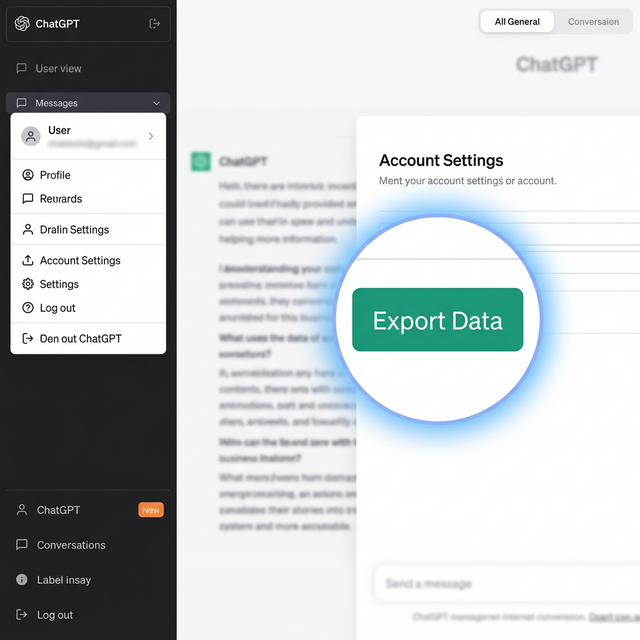
Task: Select Account Settings in the popup menu
Action: coord(88,260)
